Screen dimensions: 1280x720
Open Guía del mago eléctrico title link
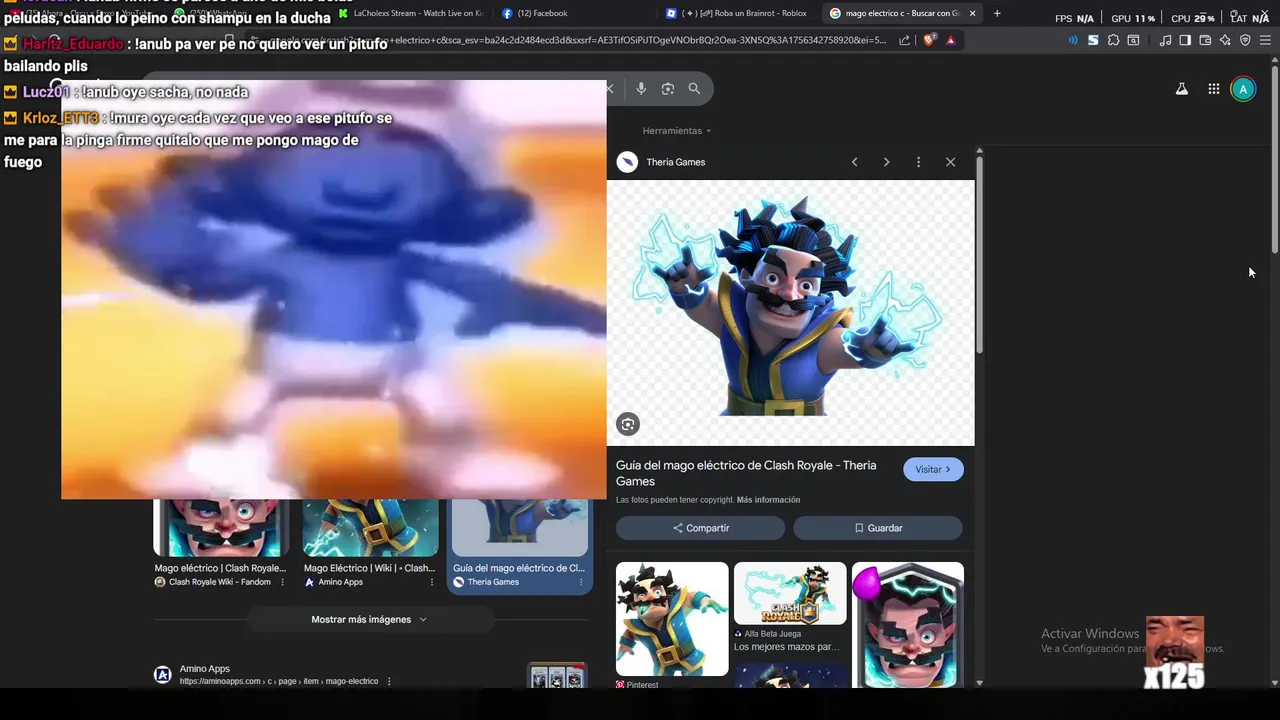pyautogui.click(x=746, y=473)
